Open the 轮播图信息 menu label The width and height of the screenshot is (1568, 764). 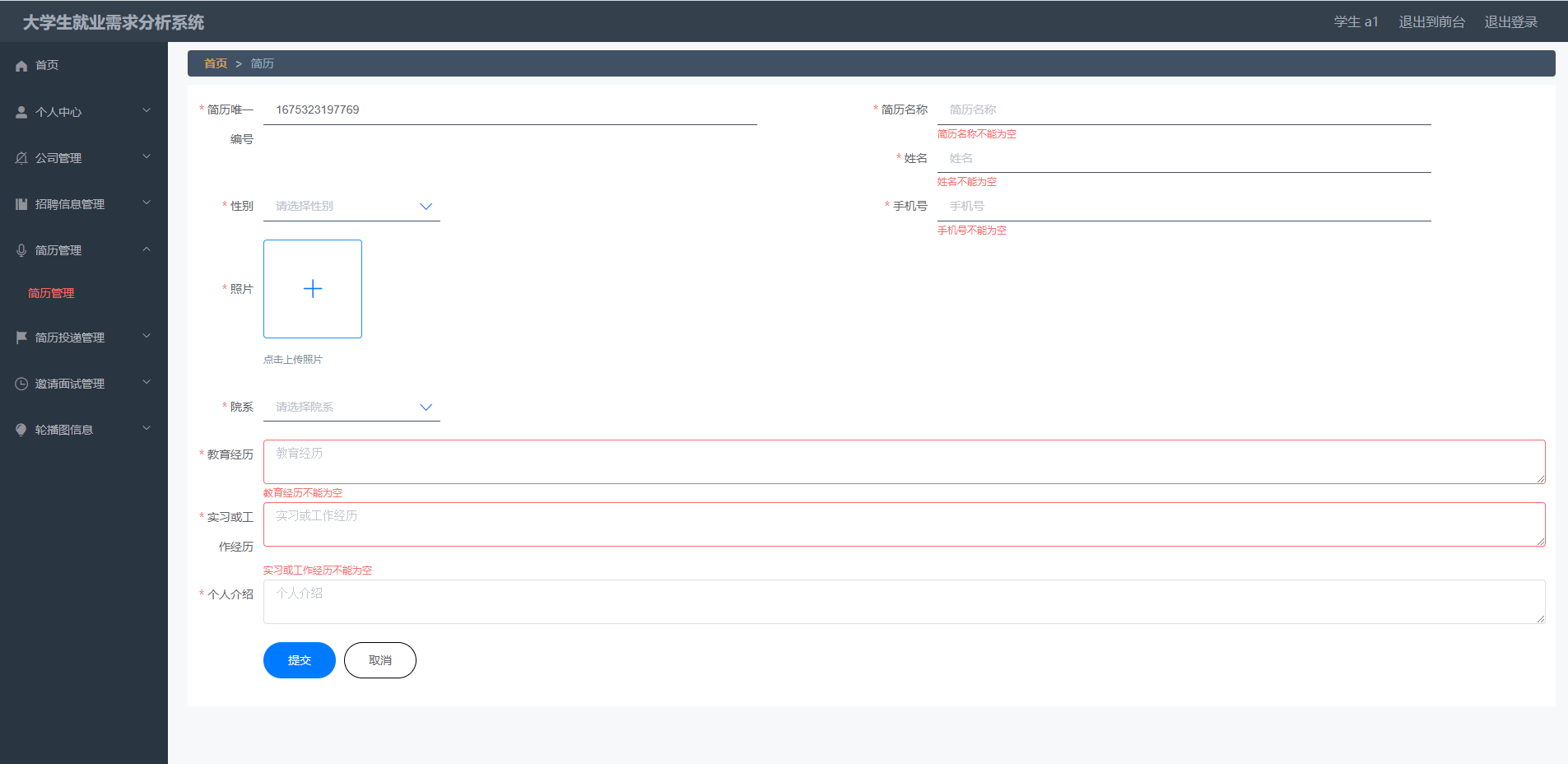64,430
